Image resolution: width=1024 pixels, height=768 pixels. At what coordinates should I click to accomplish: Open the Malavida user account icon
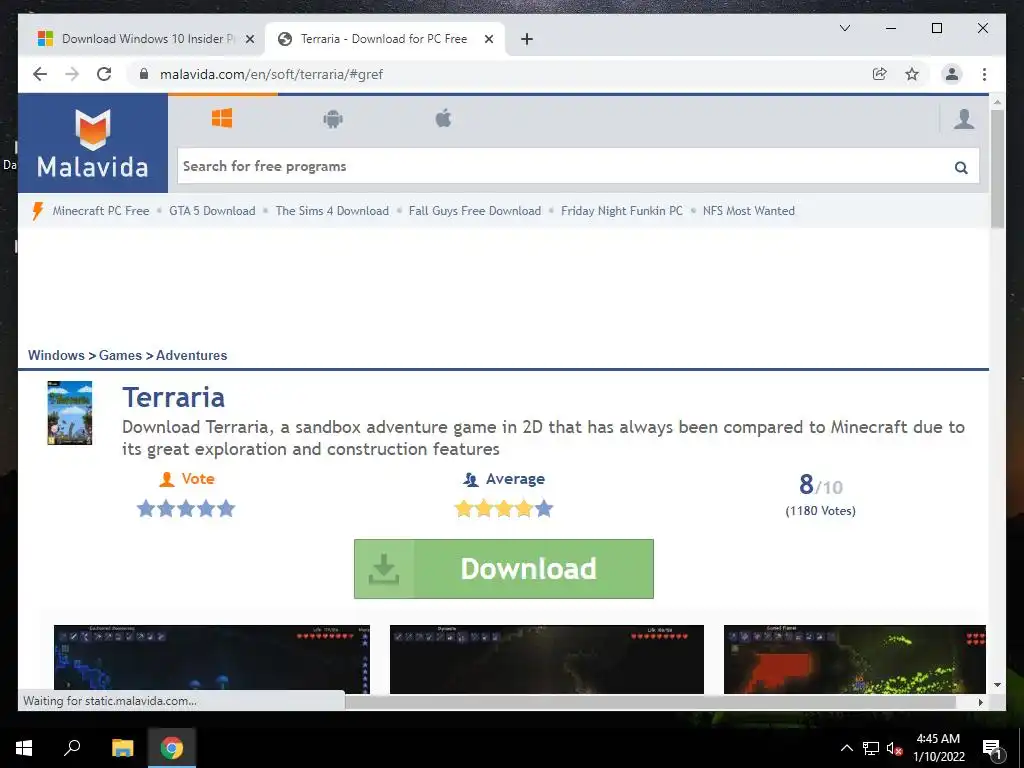[964, 119]
